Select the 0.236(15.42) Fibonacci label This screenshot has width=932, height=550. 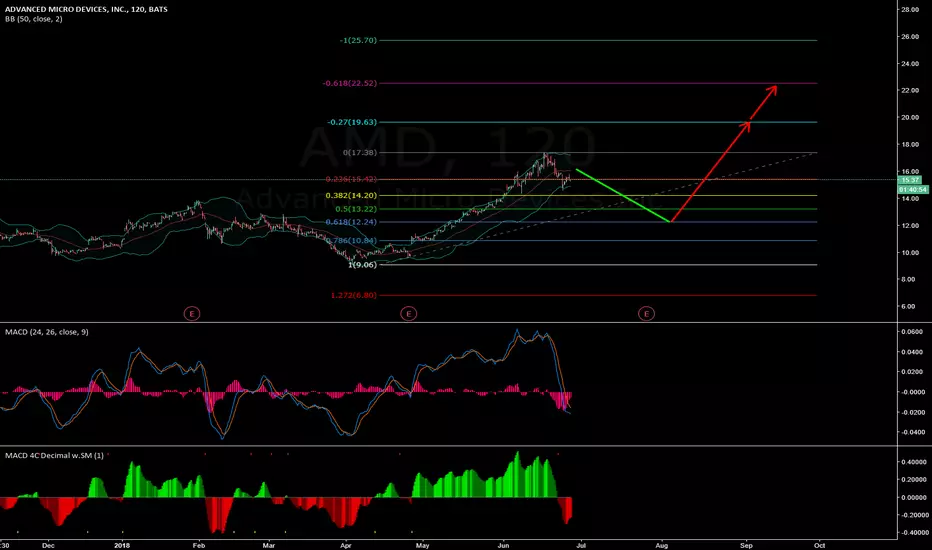351,179
